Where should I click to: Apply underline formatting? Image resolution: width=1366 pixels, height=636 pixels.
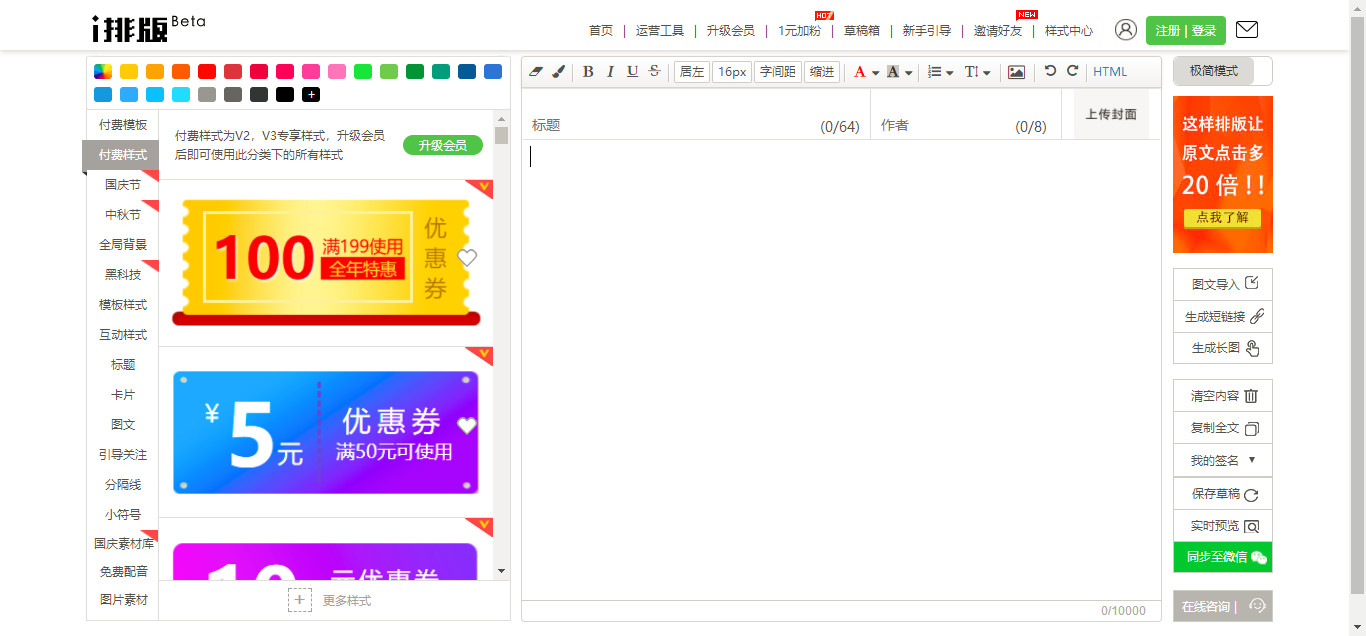631,71
